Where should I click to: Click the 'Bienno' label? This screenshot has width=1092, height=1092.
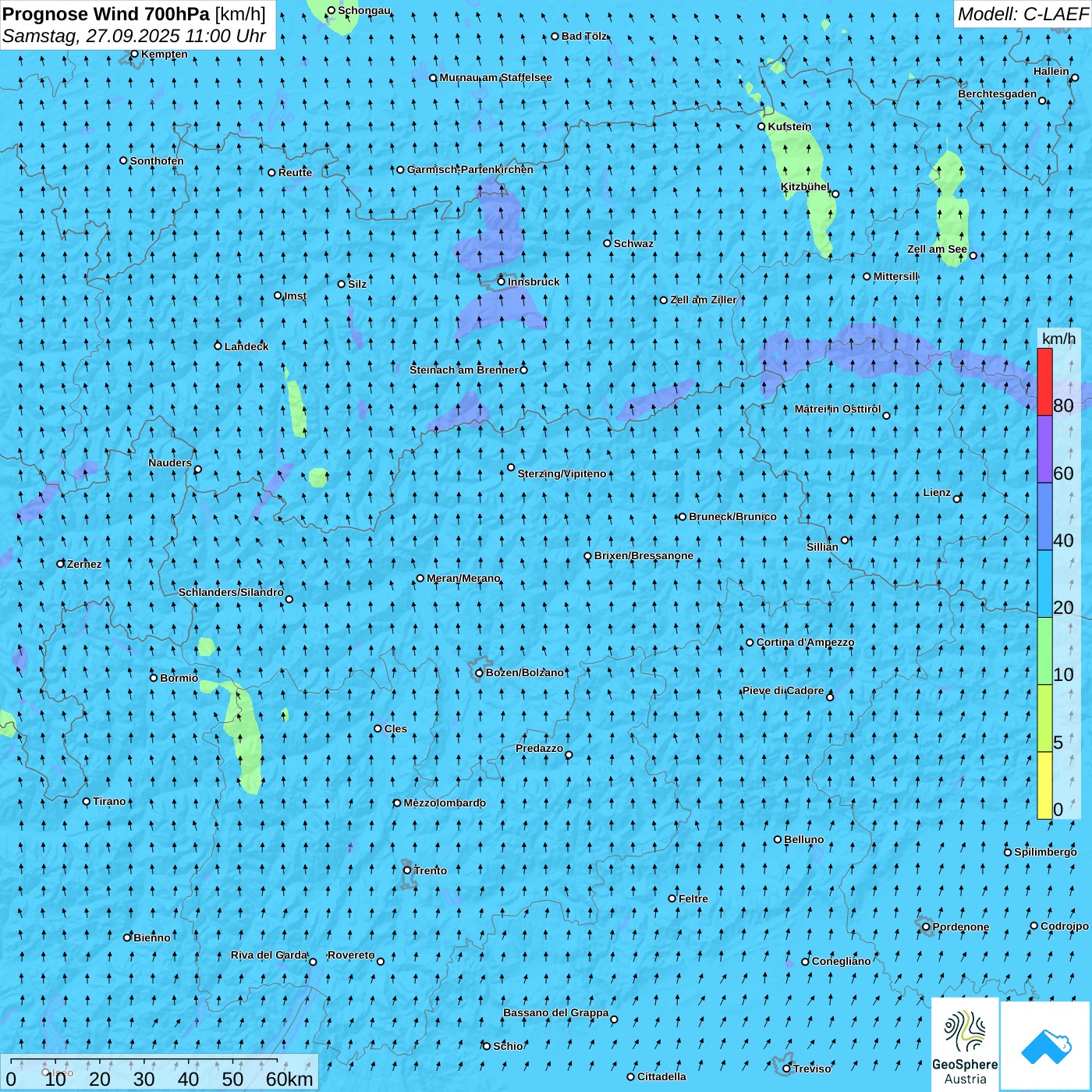point(151,938)
